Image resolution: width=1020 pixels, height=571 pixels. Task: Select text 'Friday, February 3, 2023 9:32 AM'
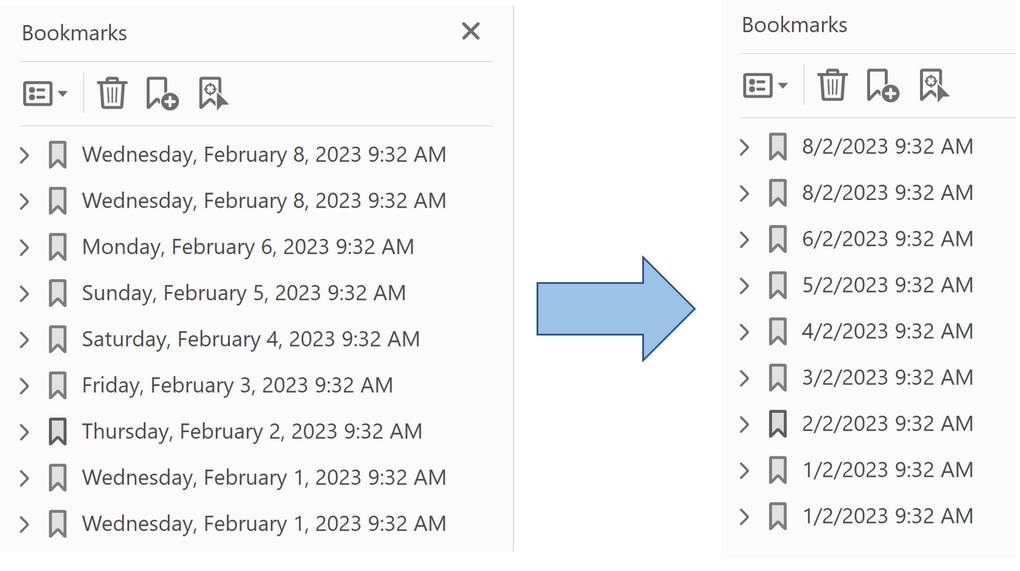[x=237, y=386]
